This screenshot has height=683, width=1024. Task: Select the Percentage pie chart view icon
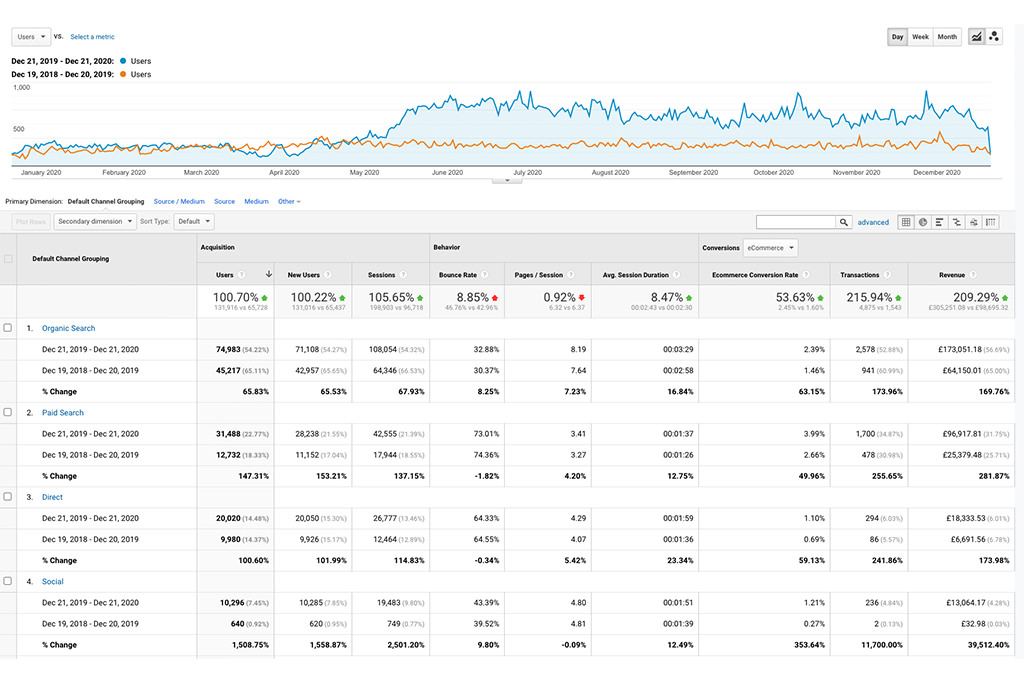pyautogui.click(x=922, y=222)
